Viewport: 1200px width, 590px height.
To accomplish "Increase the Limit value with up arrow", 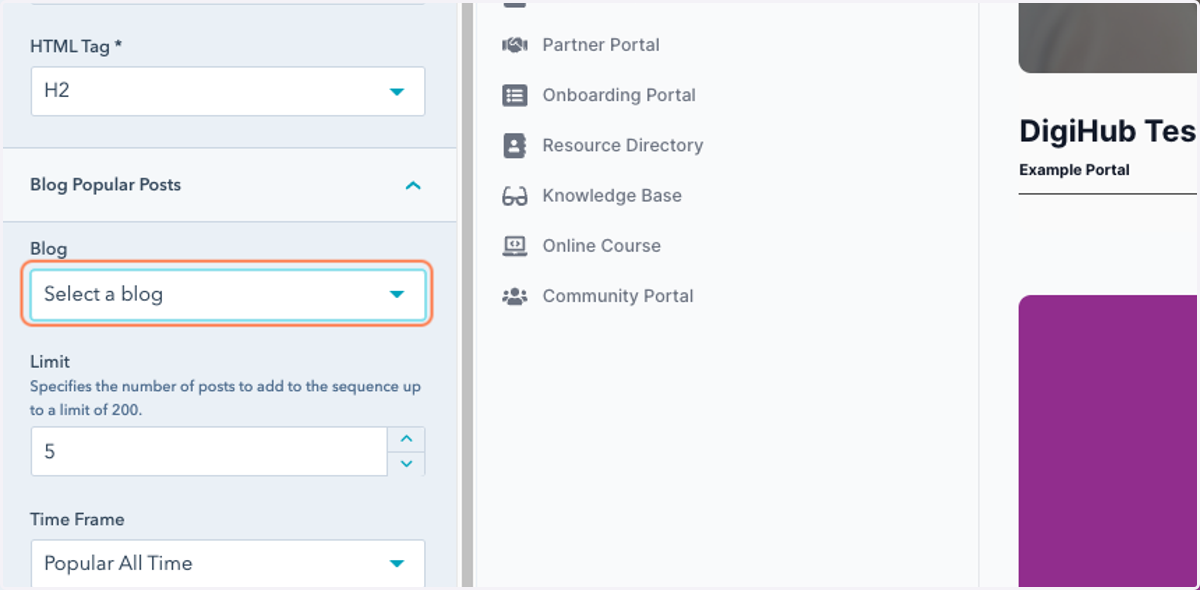I will 406,439.
